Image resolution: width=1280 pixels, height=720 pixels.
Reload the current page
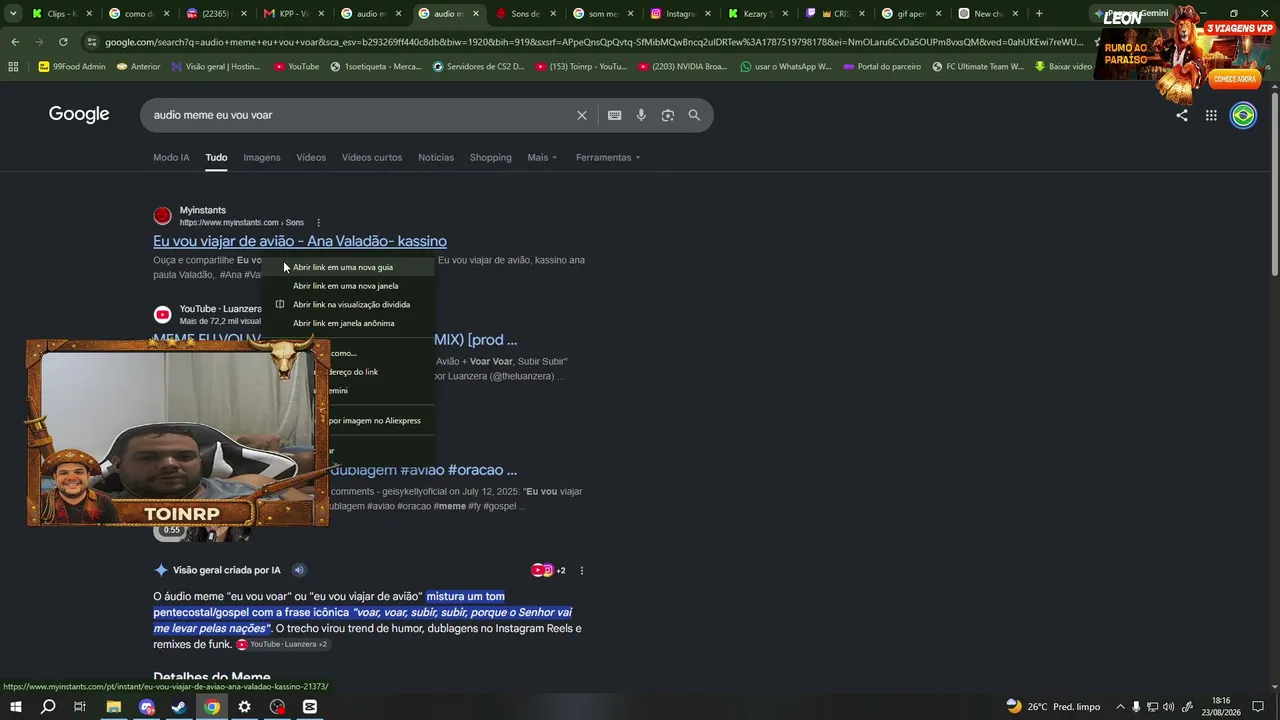[63, 42]
